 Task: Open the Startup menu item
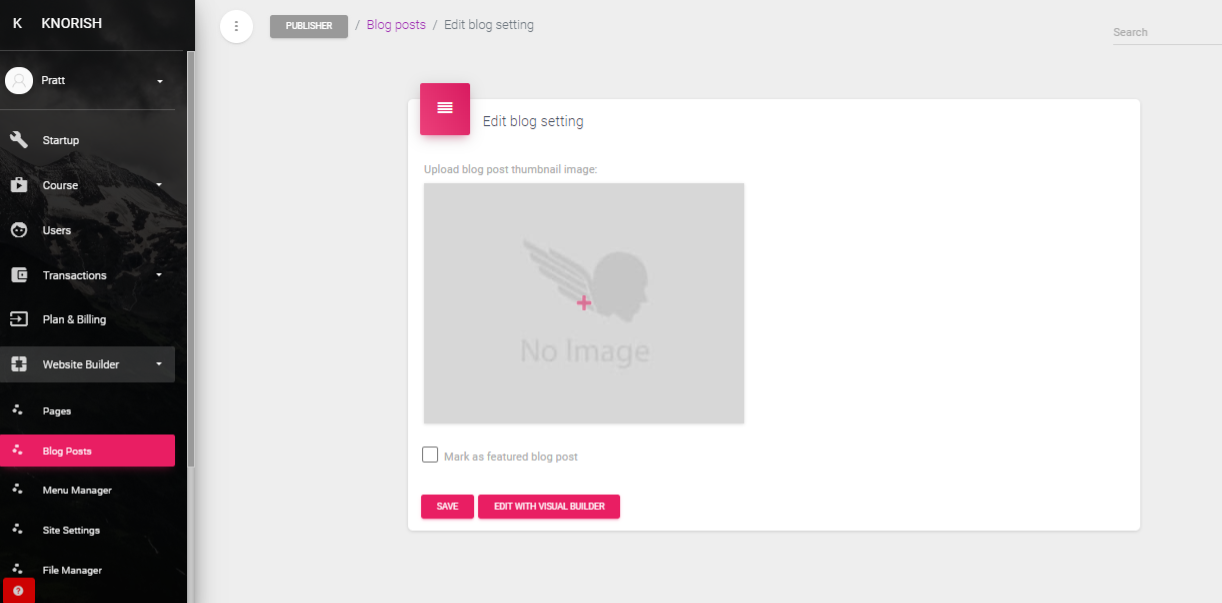pos(88,140)
